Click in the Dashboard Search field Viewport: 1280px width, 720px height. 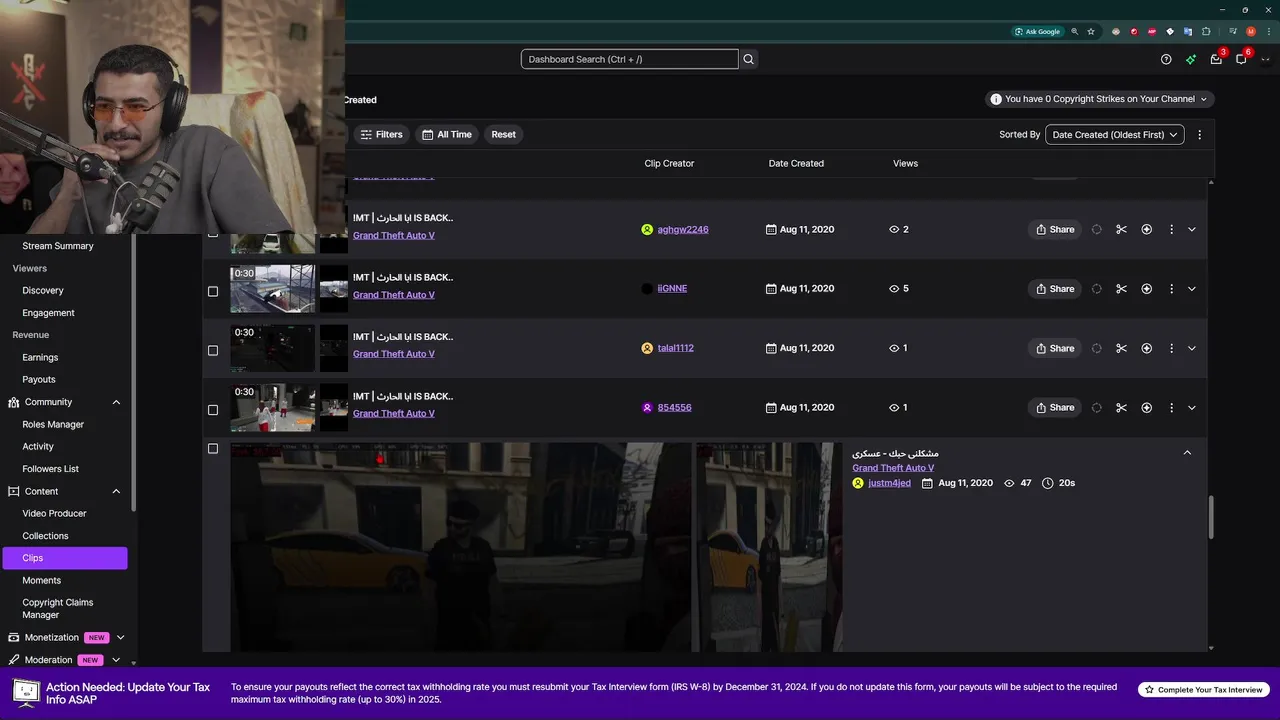(630, 59)
